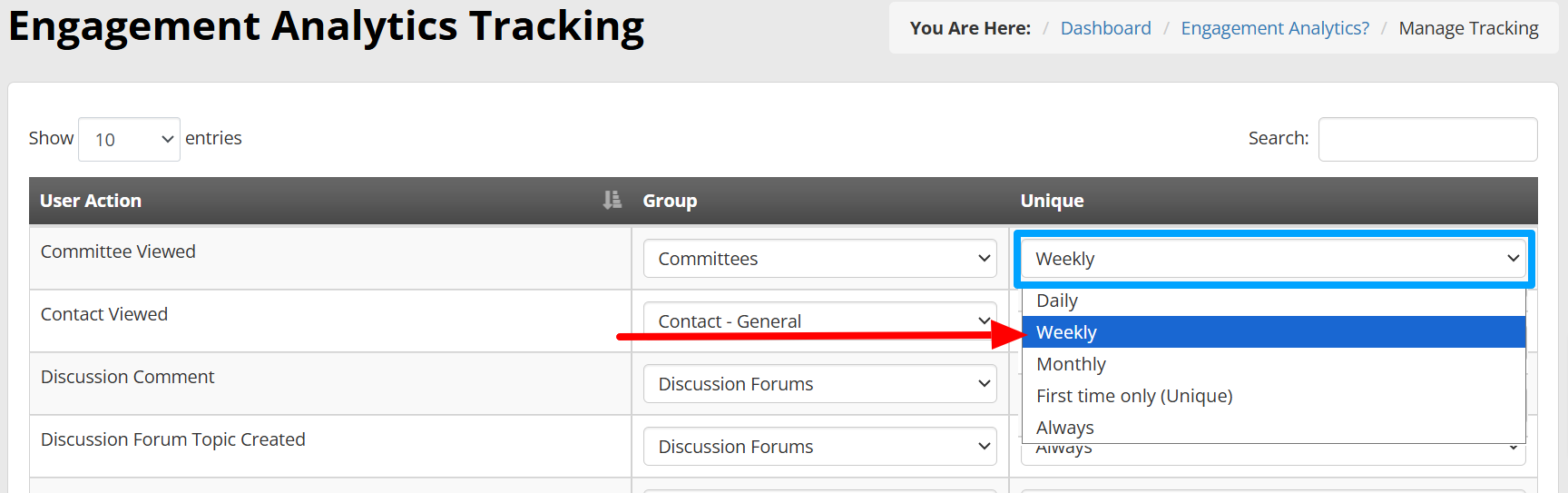Open the Dashboard breadcrumb link
The width and height of the screenshot is (1568, 493).
(1105, 28)
